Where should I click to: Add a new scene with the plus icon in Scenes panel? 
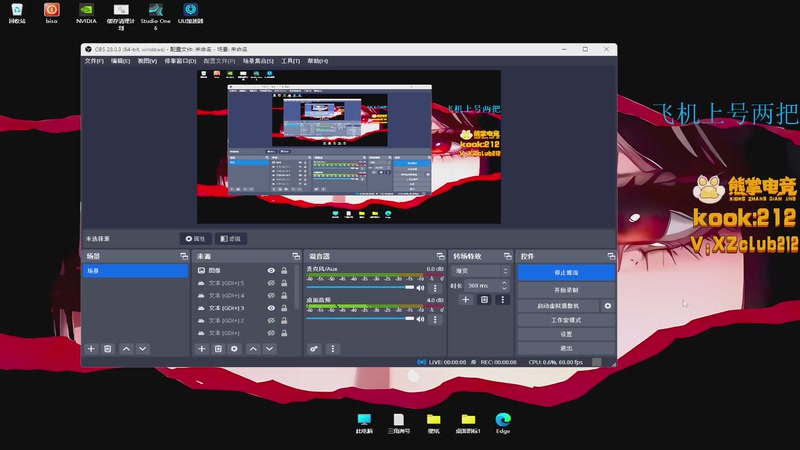point(91,348)
